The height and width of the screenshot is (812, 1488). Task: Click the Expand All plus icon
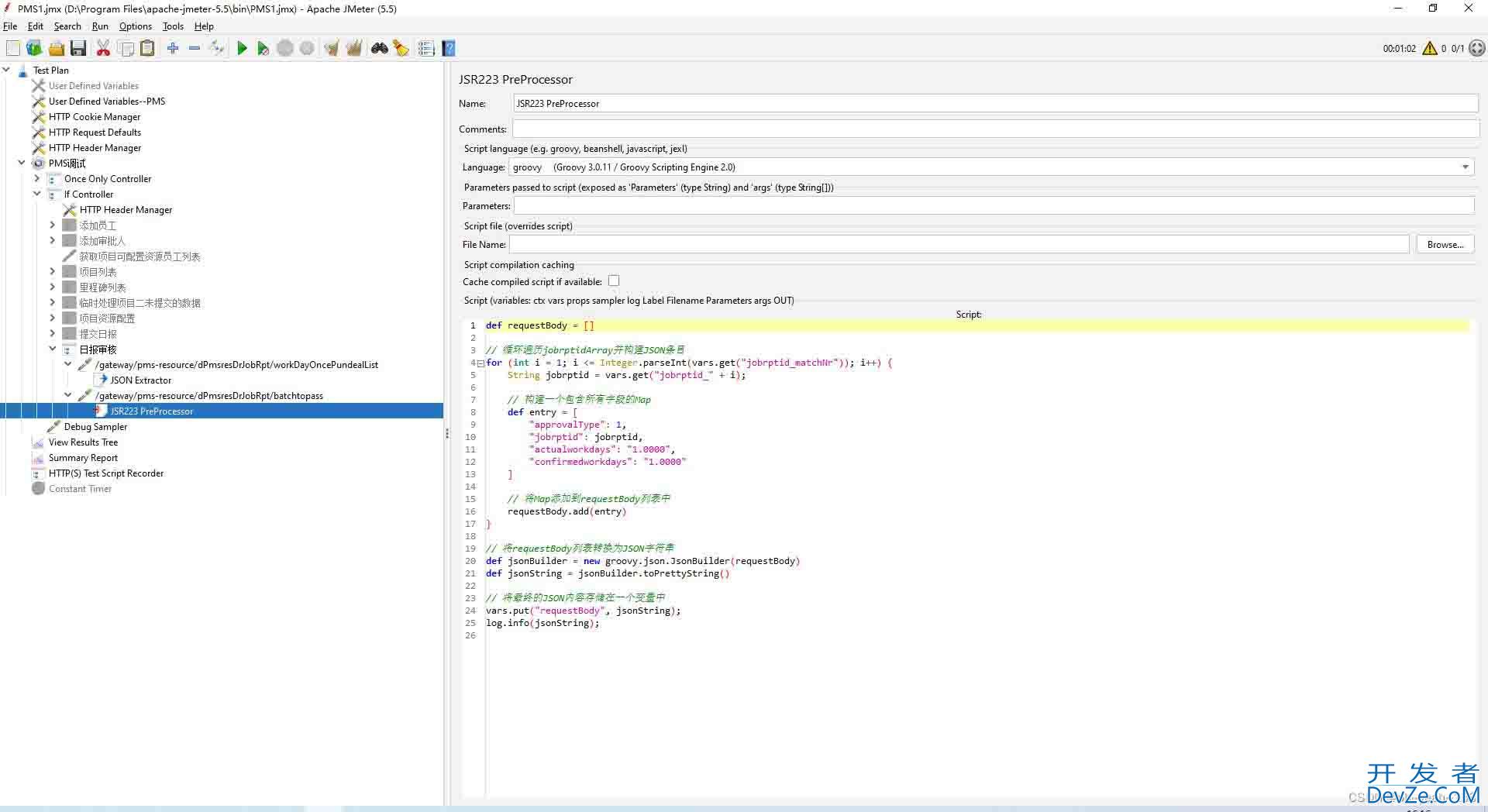173,48
